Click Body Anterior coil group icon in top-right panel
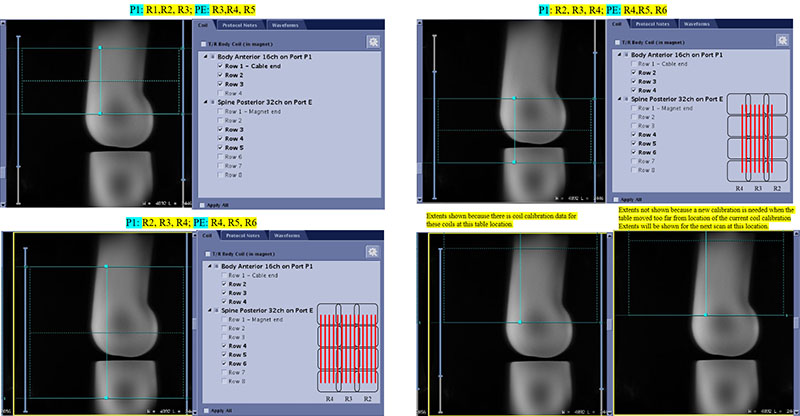This screenshot has height=416, width=800. click(x=625, y=53)
